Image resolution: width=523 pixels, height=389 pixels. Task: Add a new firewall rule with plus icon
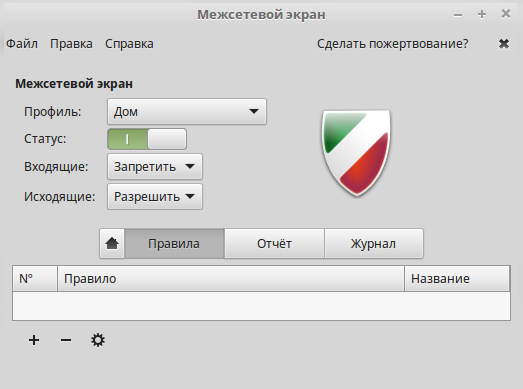[34, 340]
